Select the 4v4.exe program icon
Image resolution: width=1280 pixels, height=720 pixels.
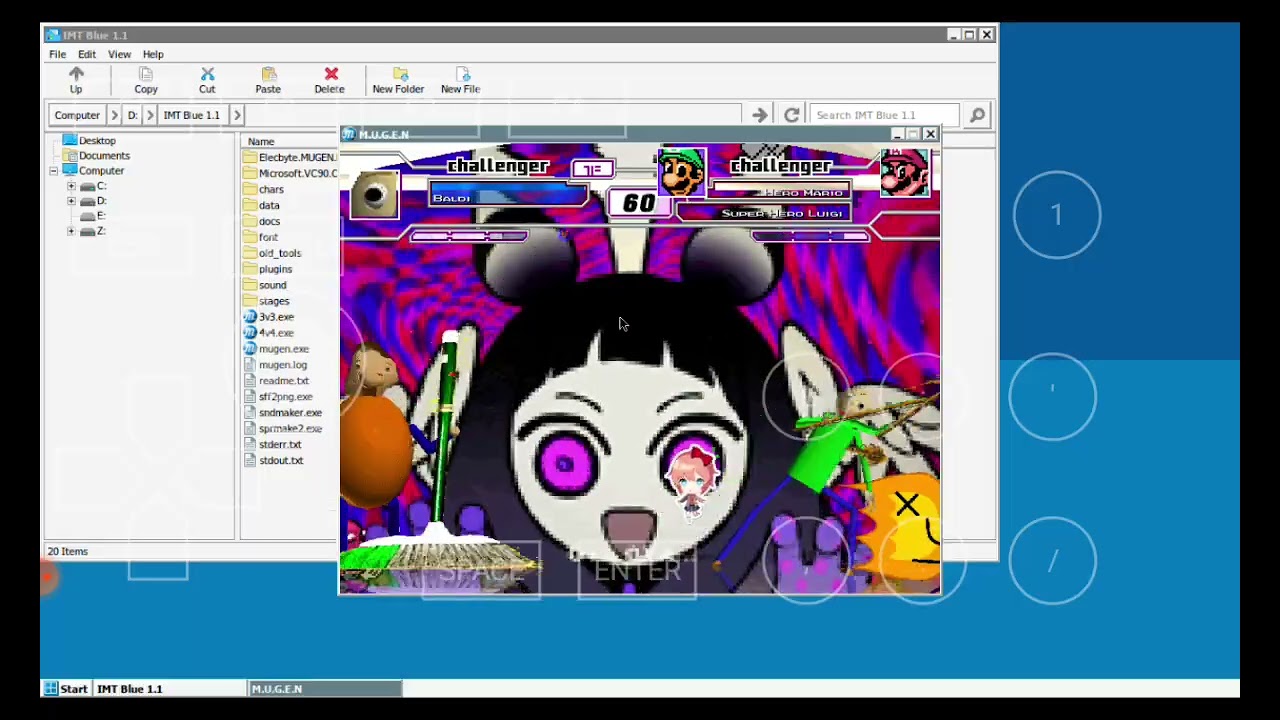click(250, 333)
